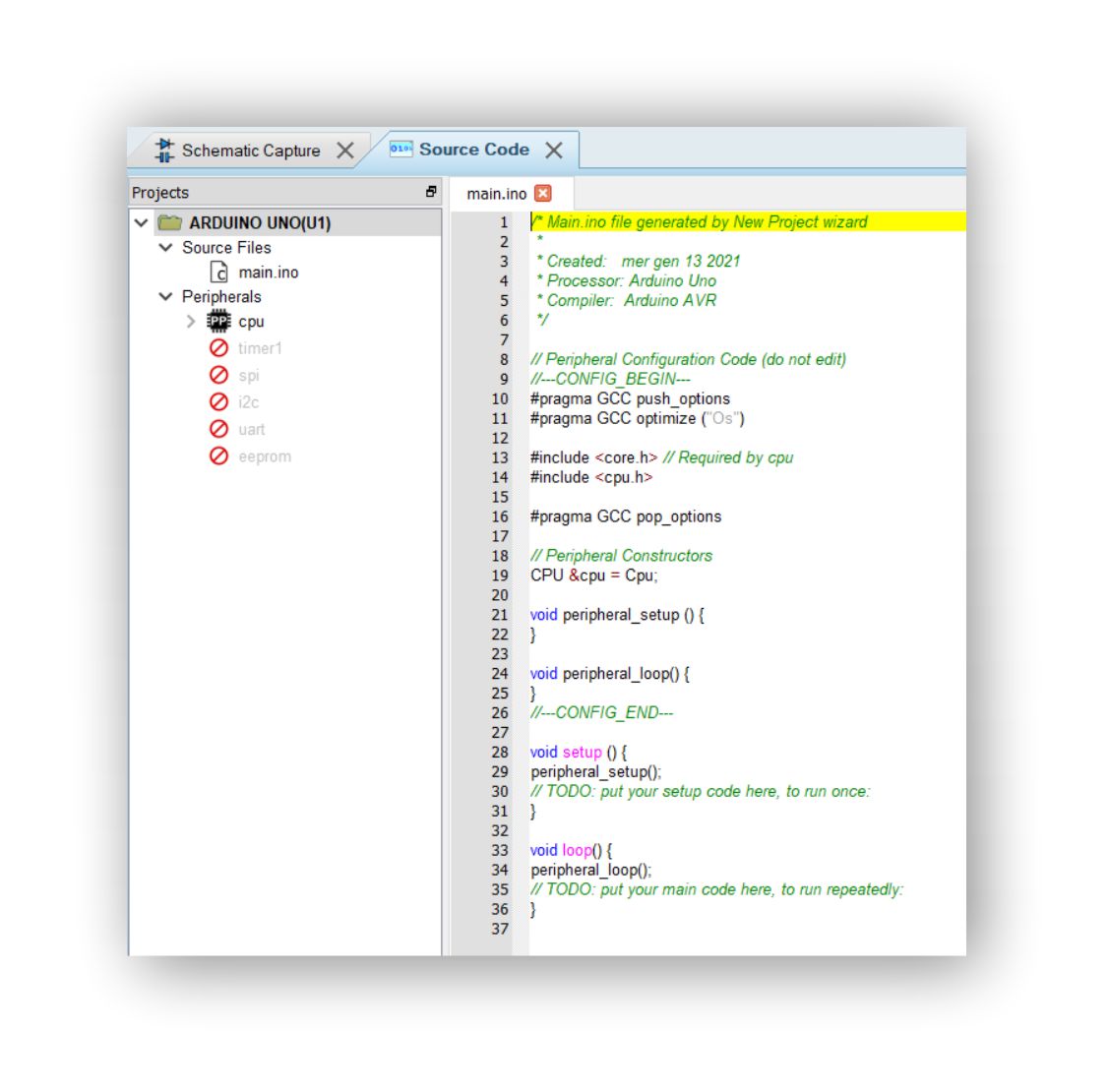Click the 'TODO: put your main code' comment
The image size is (1108, 1092).
coord(716,890)
